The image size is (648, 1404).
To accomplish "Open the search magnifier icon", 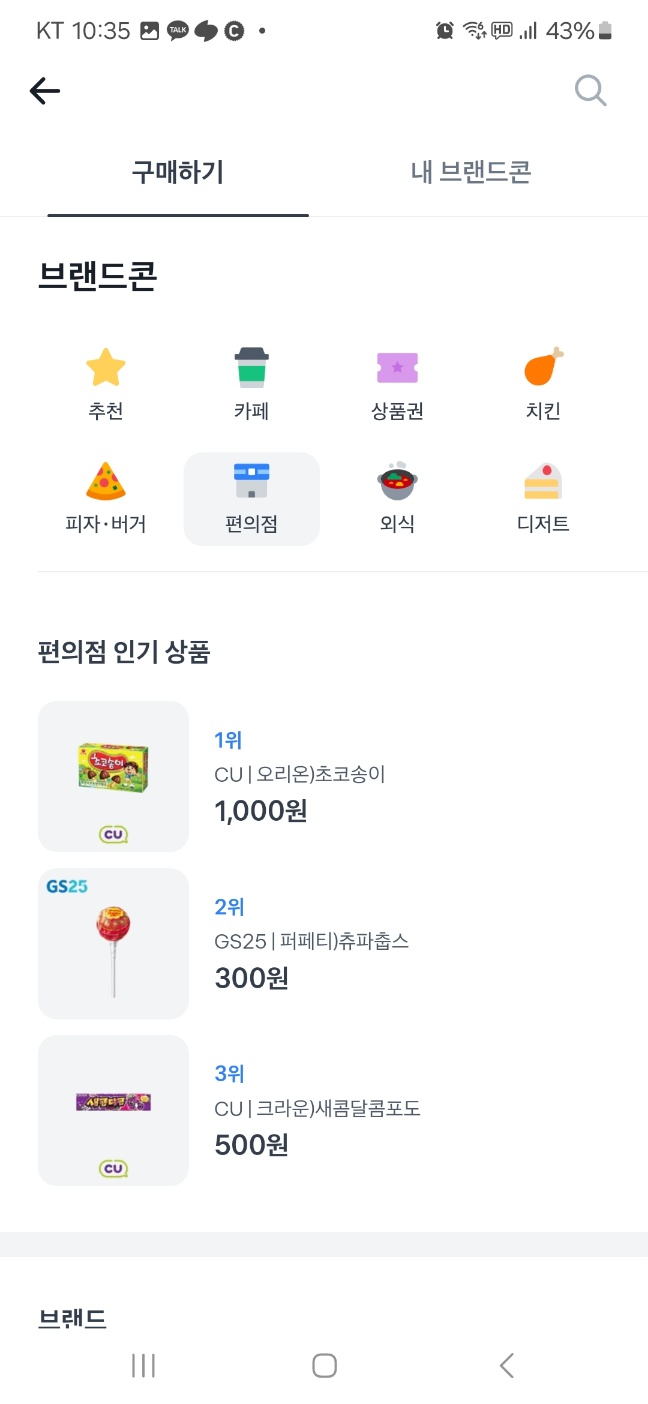I will [x=590, y=90].
